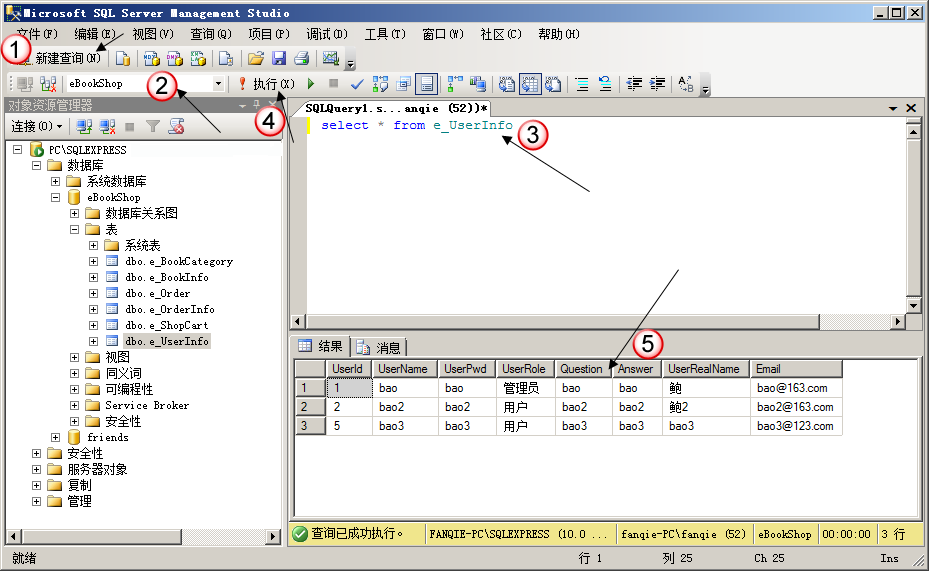Collapse the eBookShop database node
This screenshot has height=571, width=929.
pos(56,197)
